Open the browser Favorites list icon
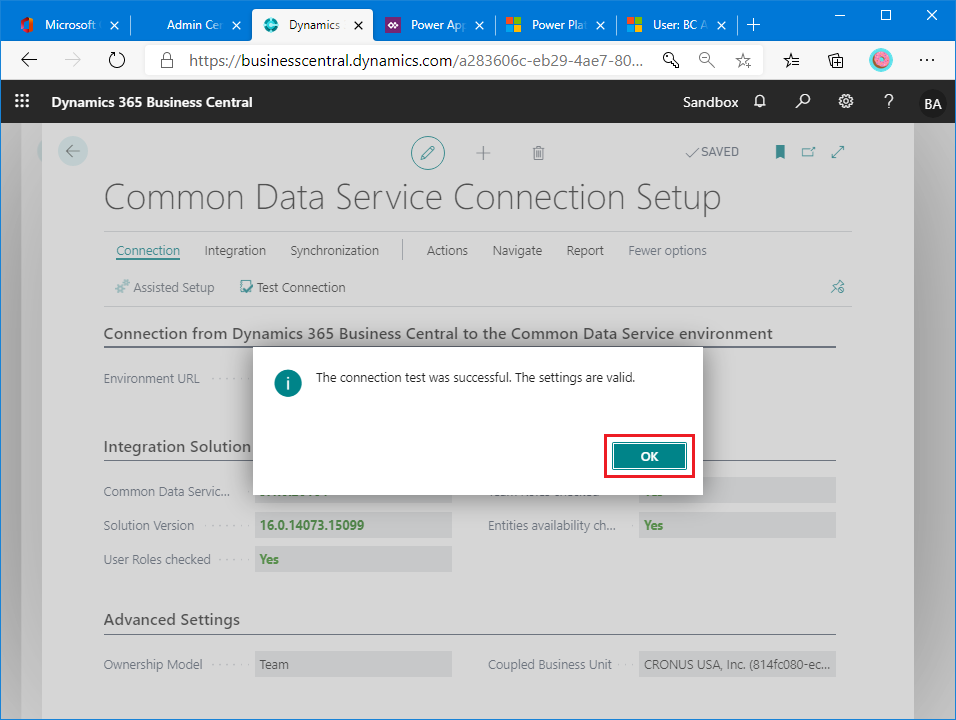This screenshot has width=956, height=720. (791, 60)
